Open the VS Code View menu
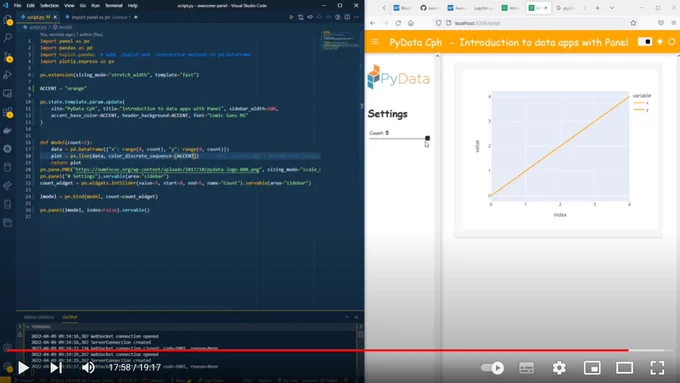Image resolution: width=680 pixels, height=383 pixels. tap(69, 6)
